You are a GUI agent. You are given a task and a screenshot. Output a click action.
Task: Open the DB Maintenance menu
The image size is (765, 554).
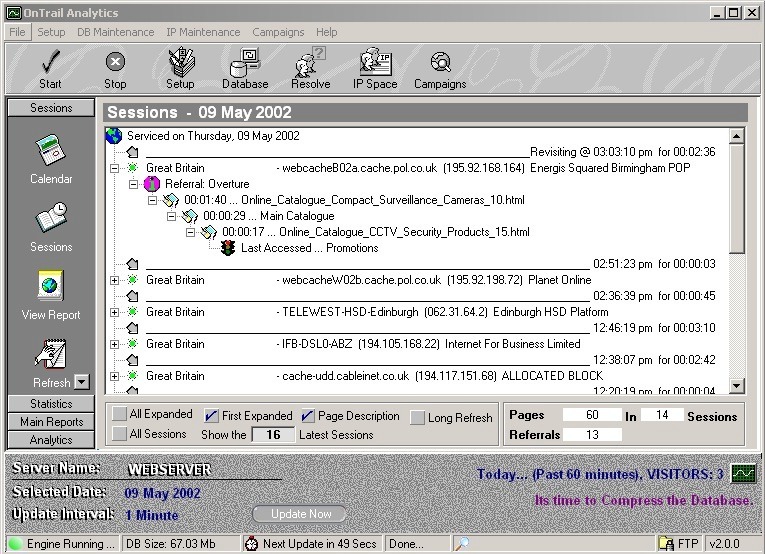pyautogui.click(x=116, y=32)
